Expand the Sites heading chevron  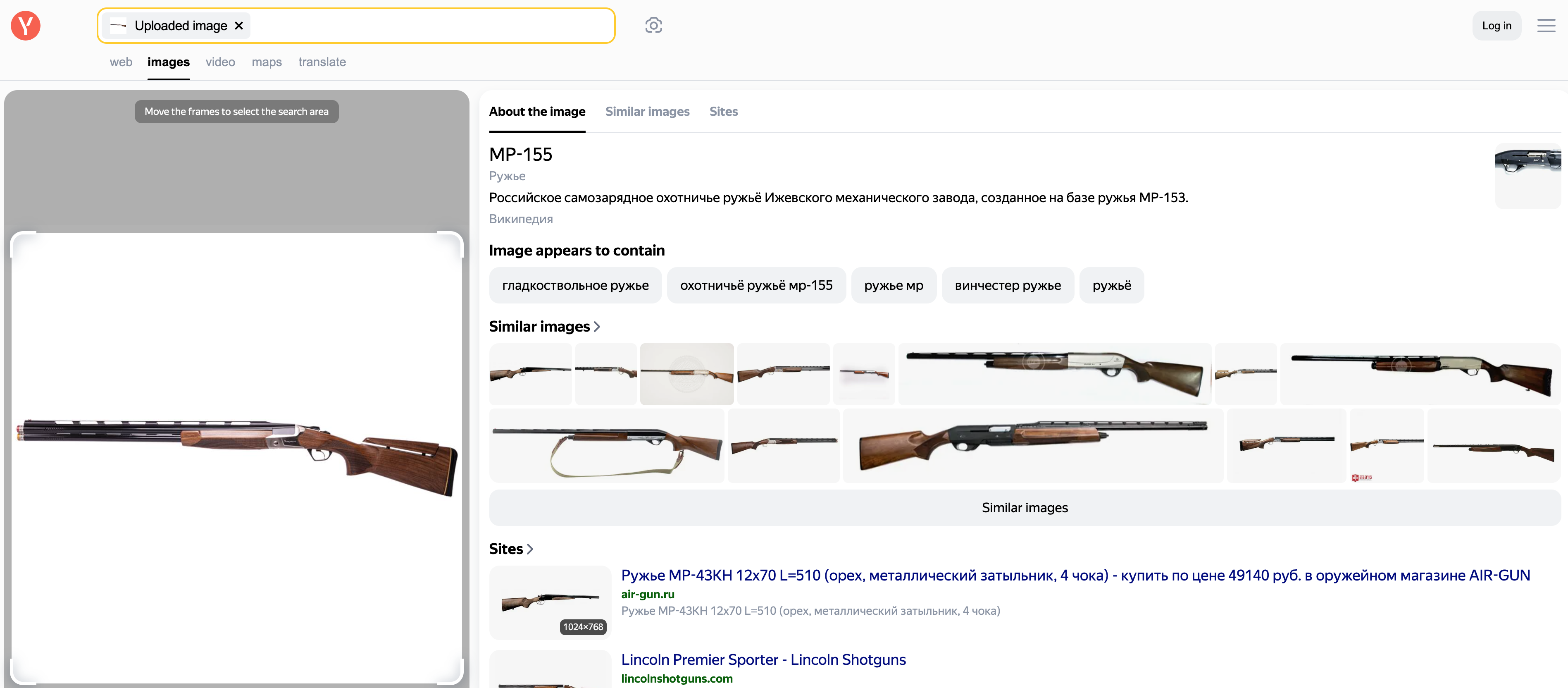[529, 549]
